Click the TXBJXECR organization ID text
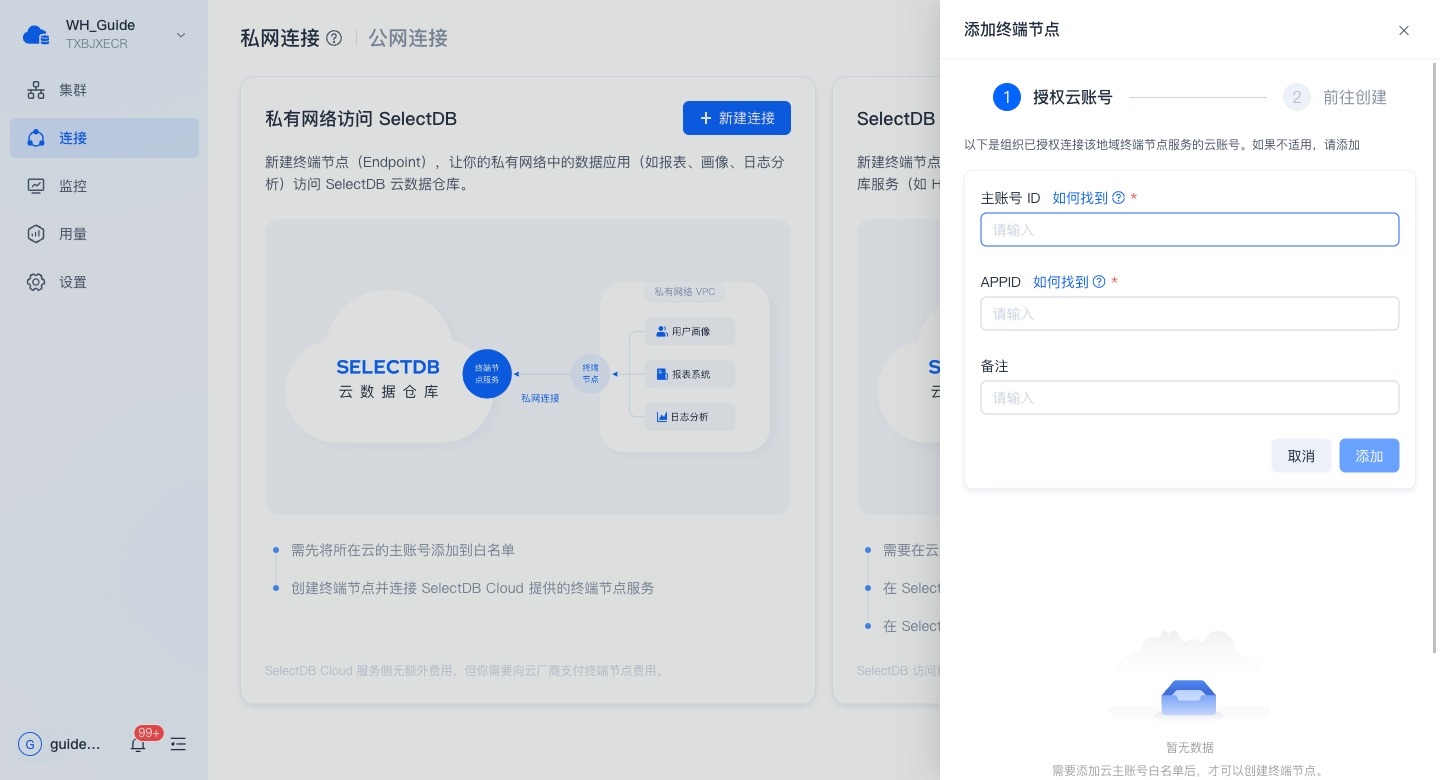 [97, 44]
